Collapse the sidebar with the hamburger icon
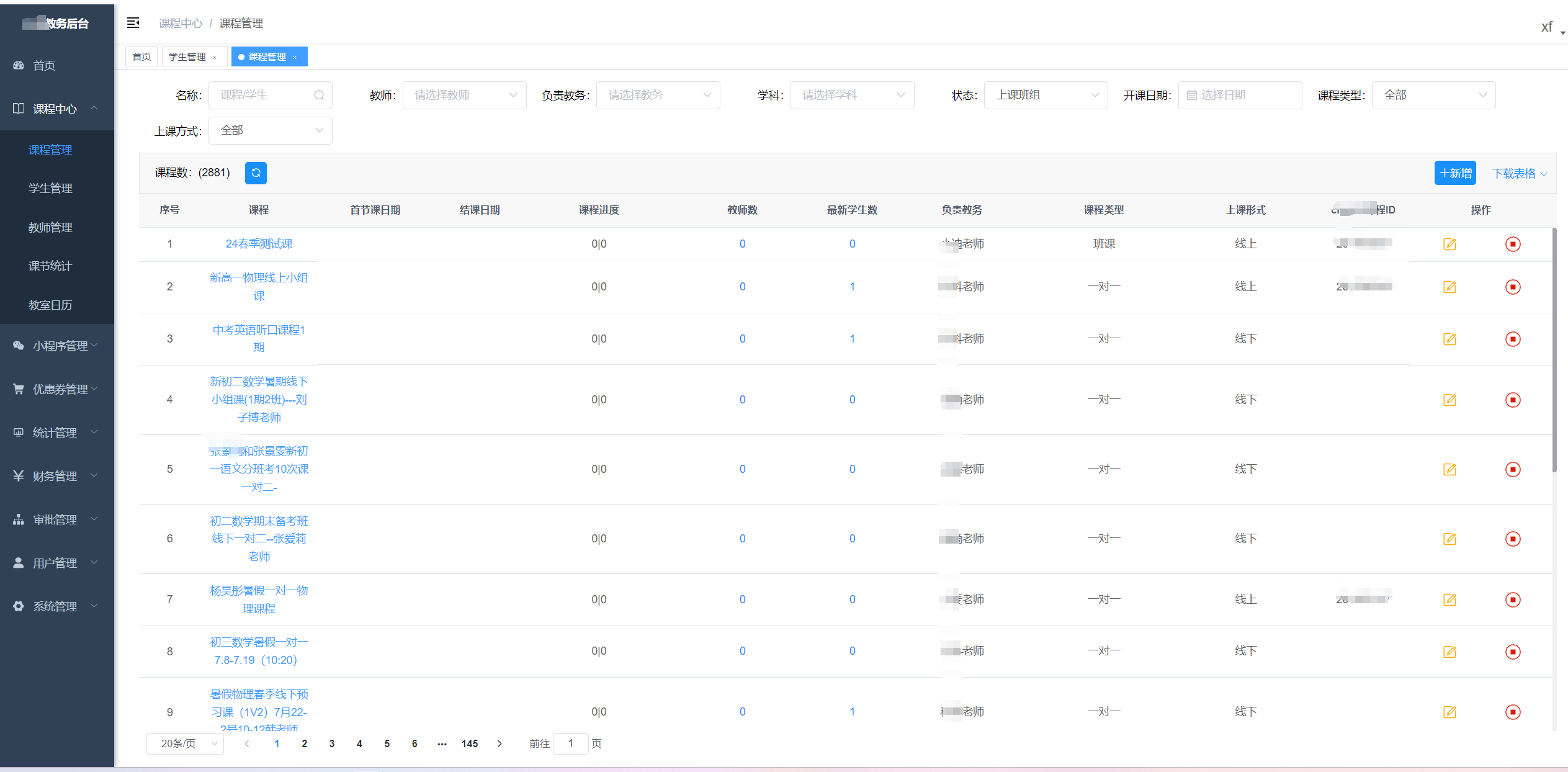The width and height of the screenshot is (1568, 772). (x=133, y=23)
